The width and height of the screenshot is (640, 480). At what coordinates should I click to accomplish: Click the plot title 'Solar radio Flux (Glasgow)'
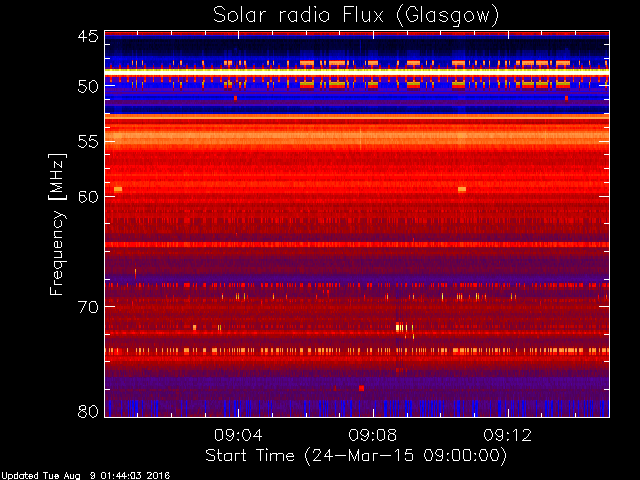pyautogui.click(x=356, y=16)
